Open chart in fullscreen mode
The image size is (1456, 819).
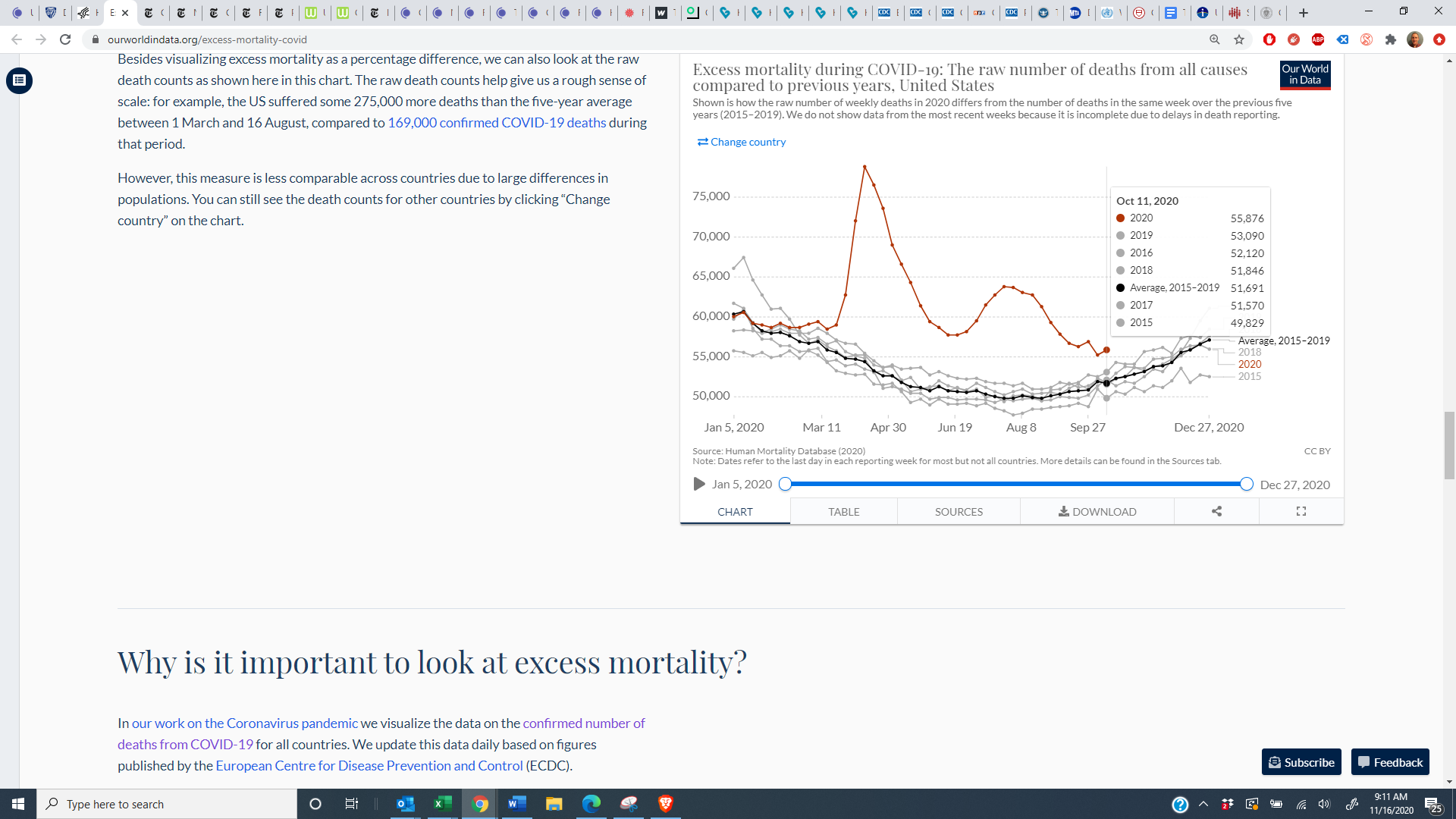click(1301, 512)
